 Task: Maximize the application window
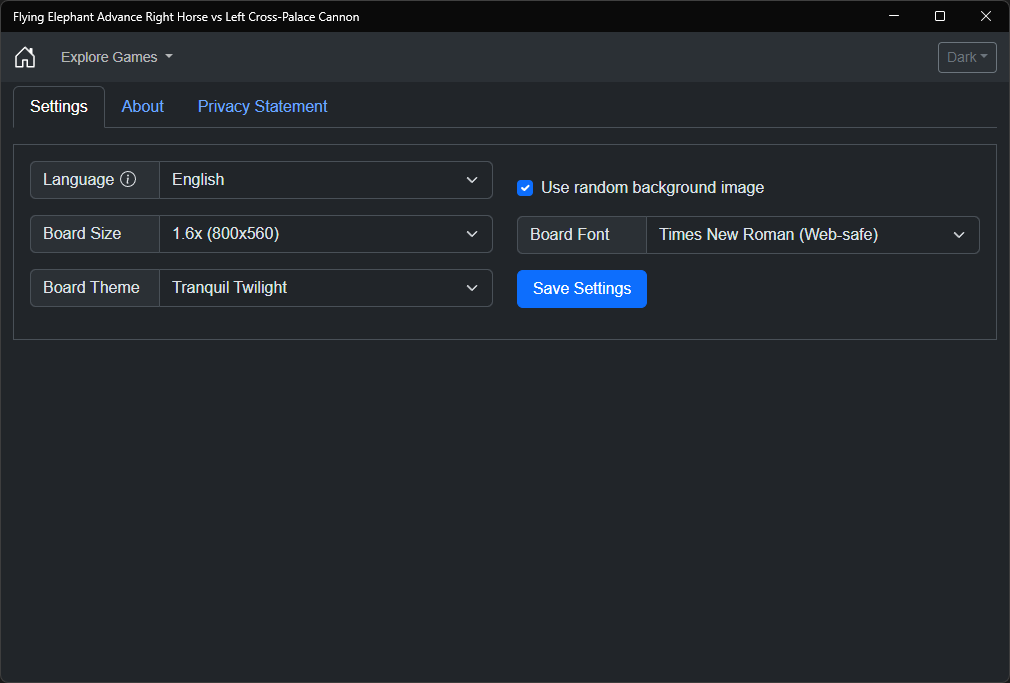click(x=940, y=16)
